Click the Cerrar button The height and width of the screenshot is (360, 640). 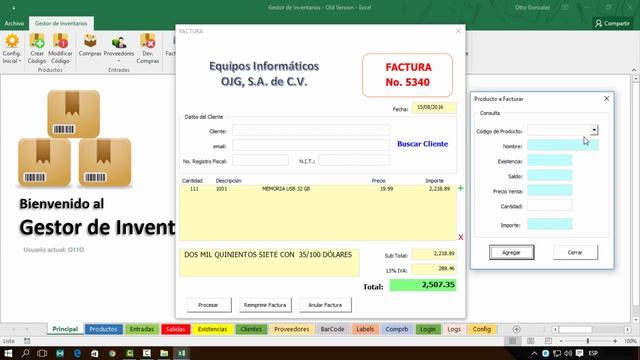[x=575, y=252]
